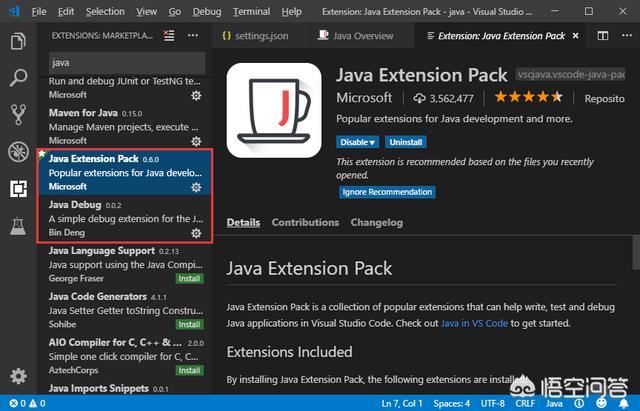Open the Java in VS Code link
640x411 pixels.
pyautogui.click(x=474, y=323)
